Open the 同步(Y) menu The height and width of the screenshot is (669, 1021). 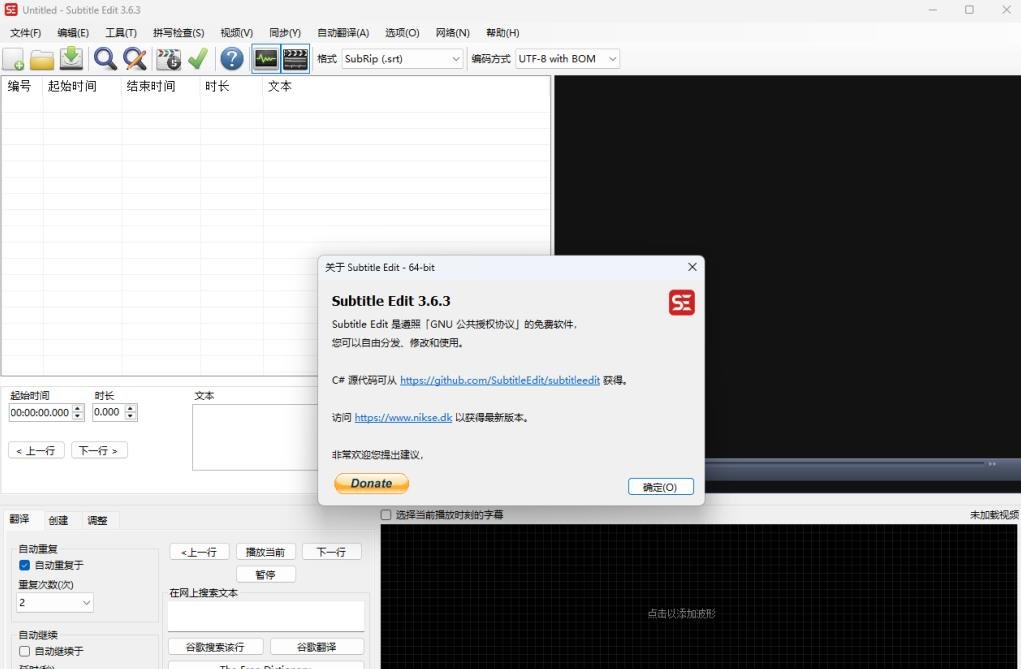click(285, 33)
